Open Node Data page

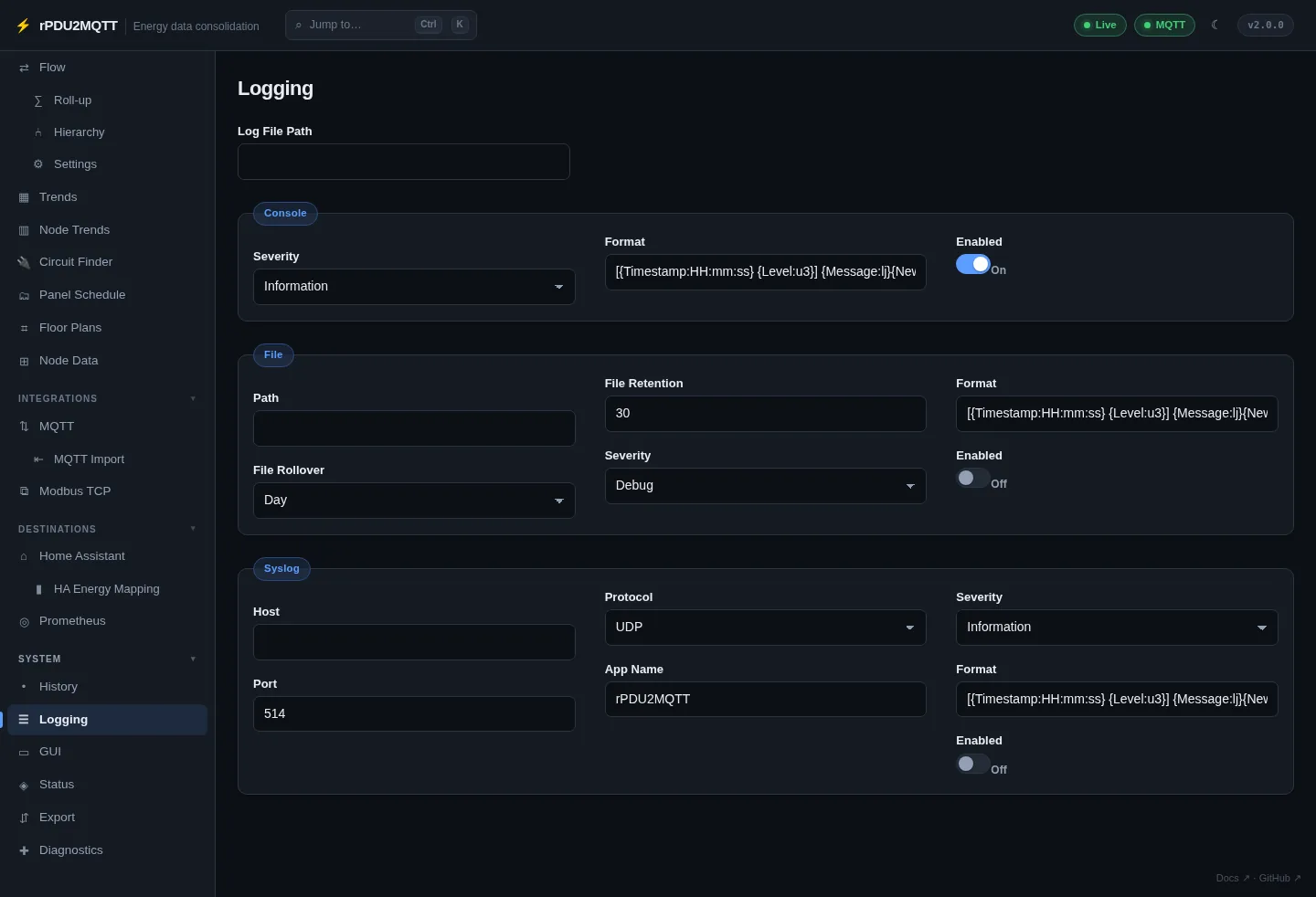click(x=107, y=361)
